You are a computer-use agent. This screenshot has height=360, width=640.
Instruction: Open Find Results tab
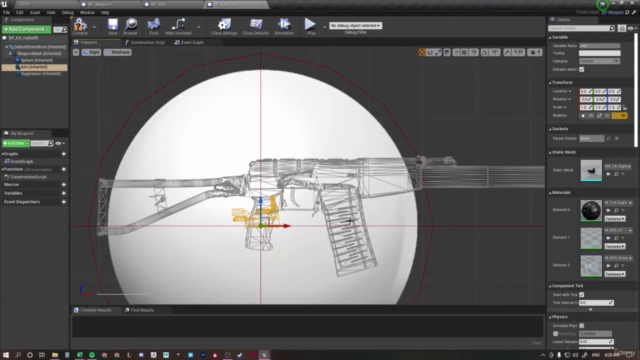point(139,310)
